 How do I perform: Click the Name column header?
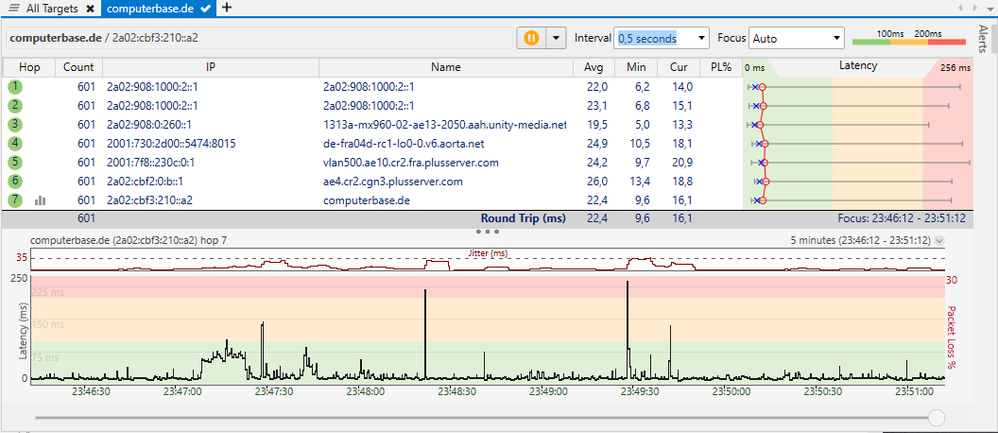[446, 67]
